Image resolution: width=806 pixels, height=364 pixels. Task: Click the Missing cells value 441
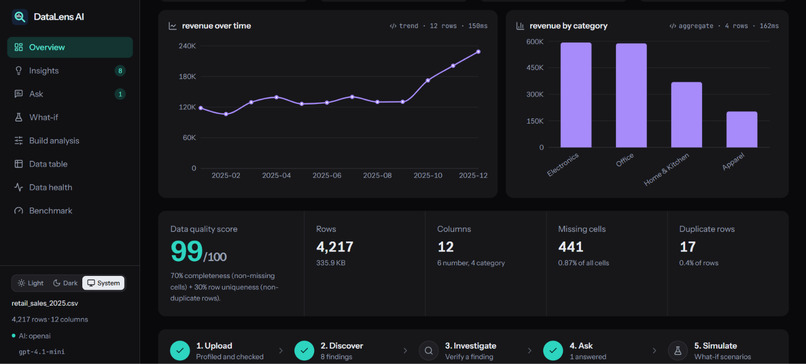571,247
